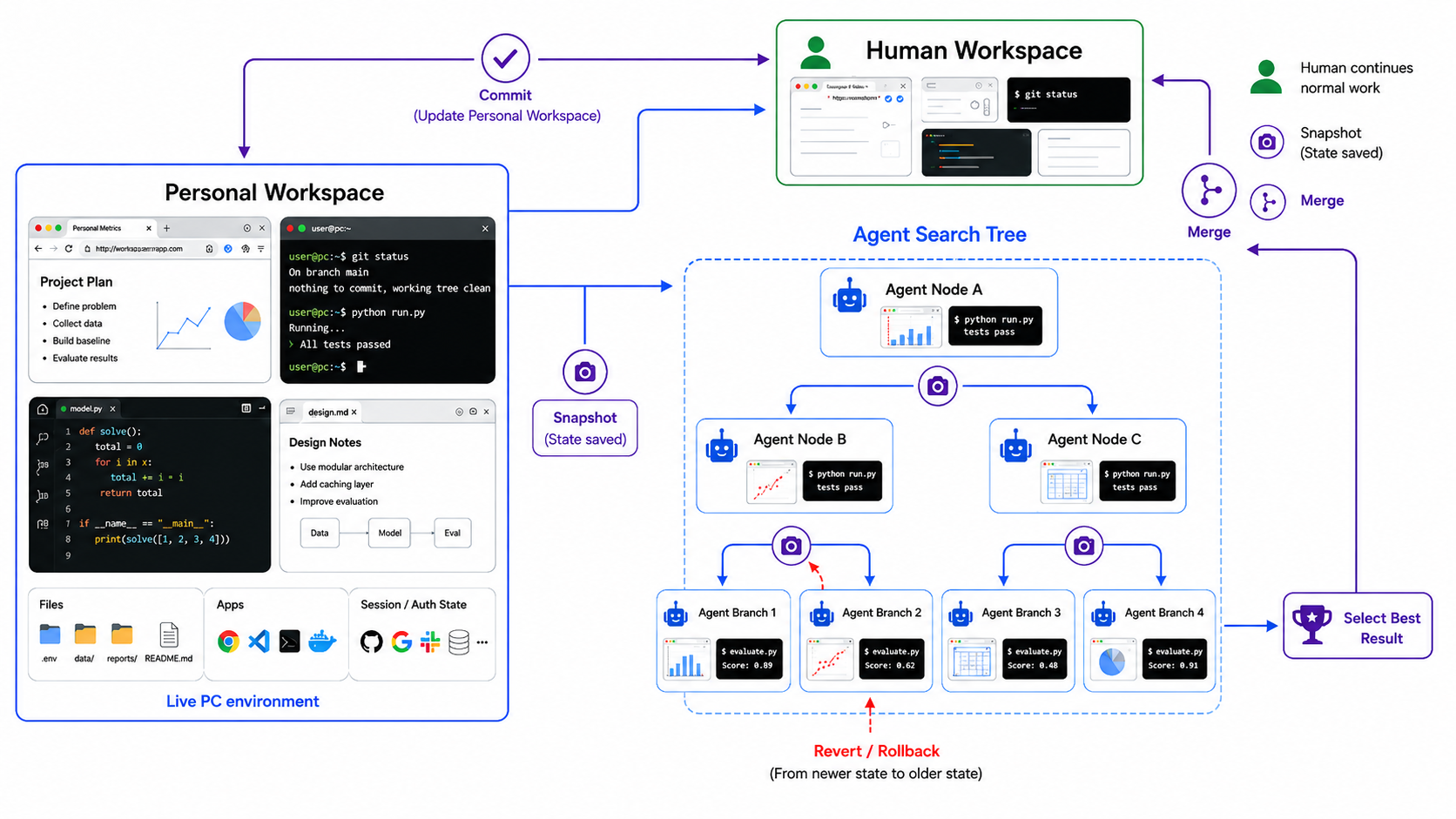Screen dimensions: 1456x819
Task: Click the home icon in the code editor
Action: tap(43, 408)
